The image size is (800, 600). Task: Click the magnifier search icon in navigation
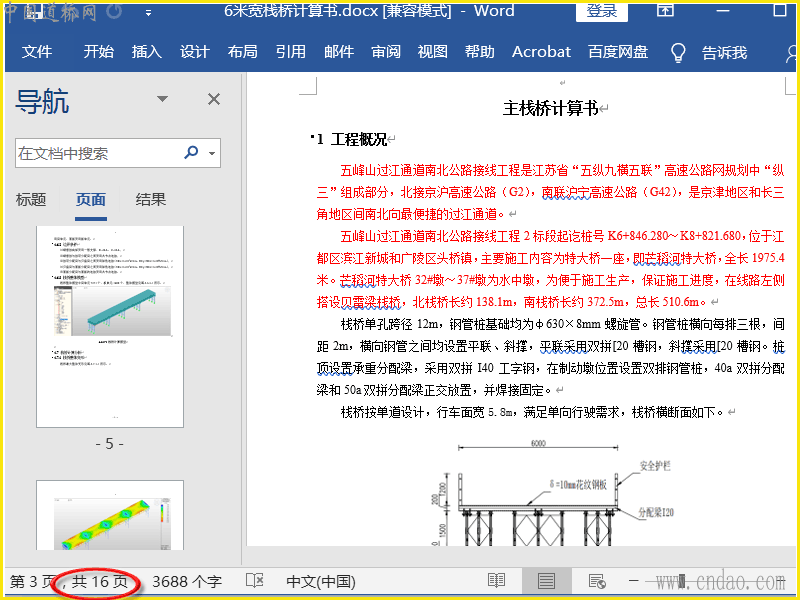point(191,152)
